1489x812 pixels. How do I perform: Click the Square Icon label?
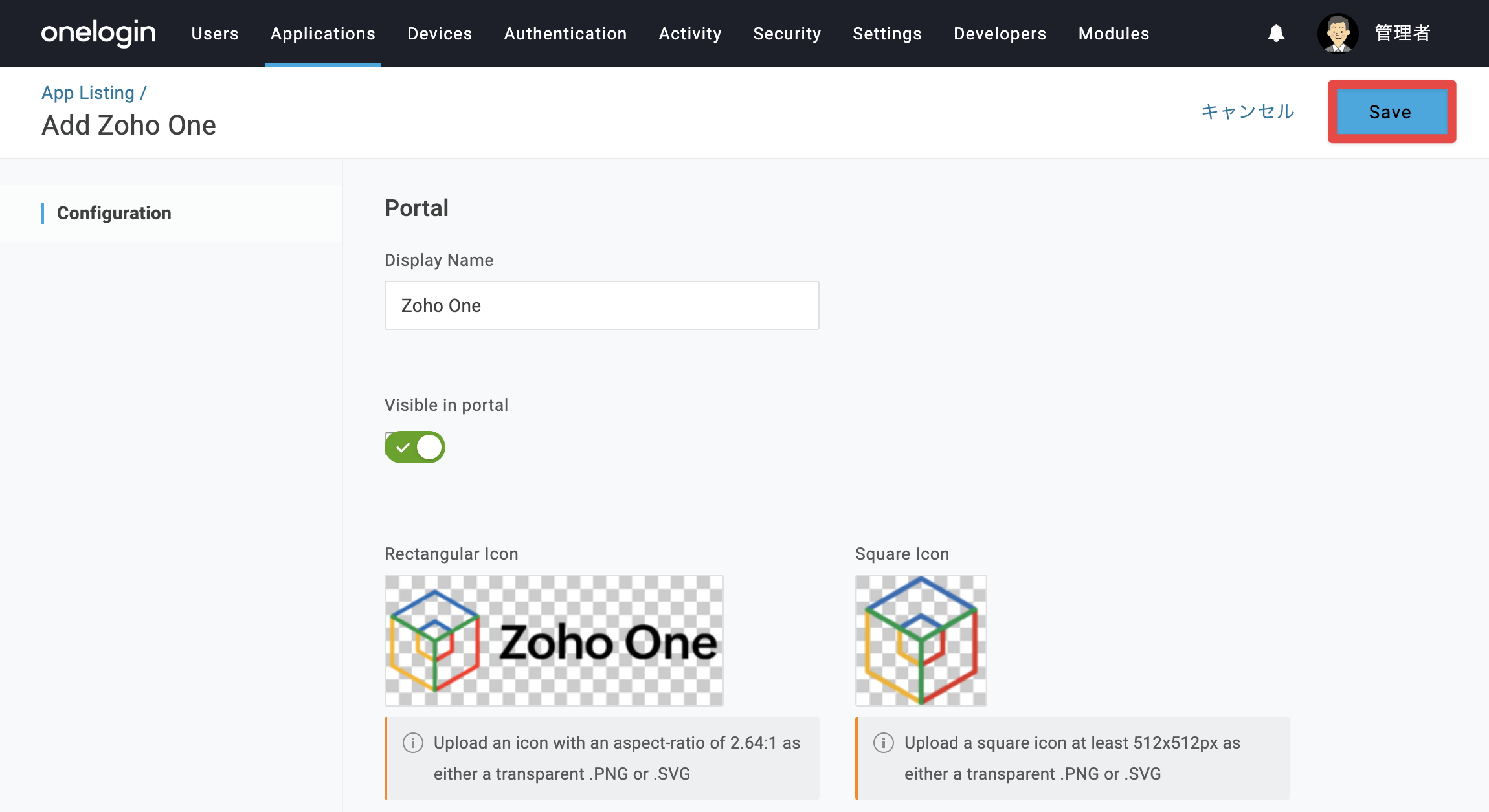point(902,554)
